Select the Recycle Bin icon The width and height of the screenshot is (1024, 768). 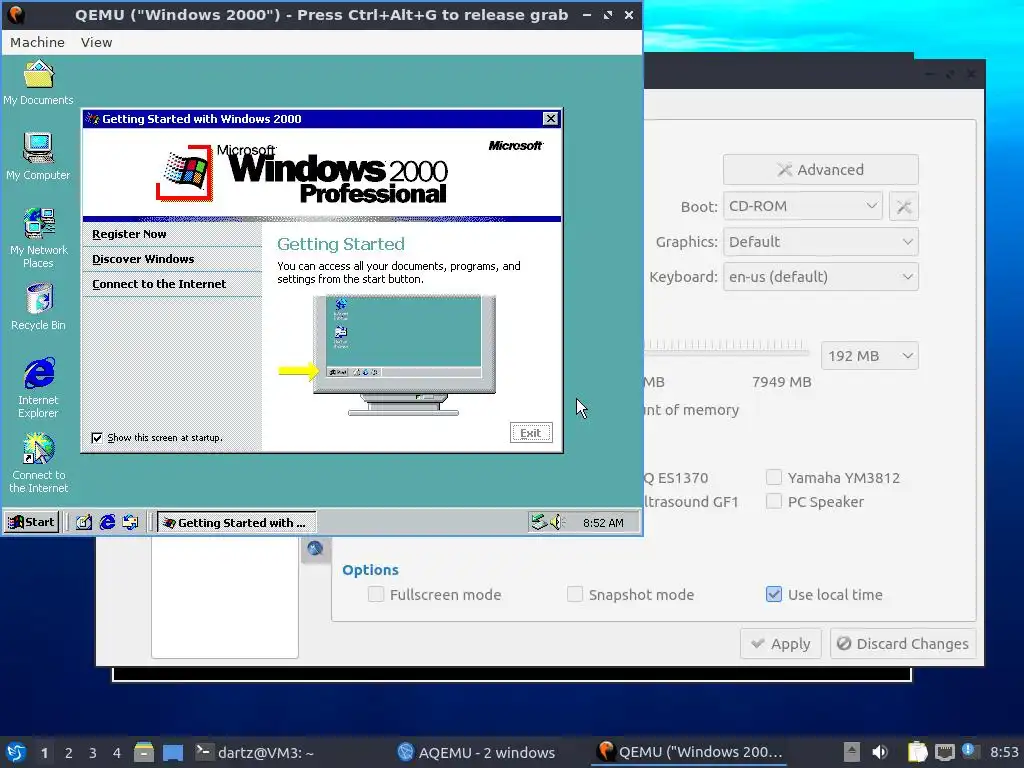tap(39, 306)
